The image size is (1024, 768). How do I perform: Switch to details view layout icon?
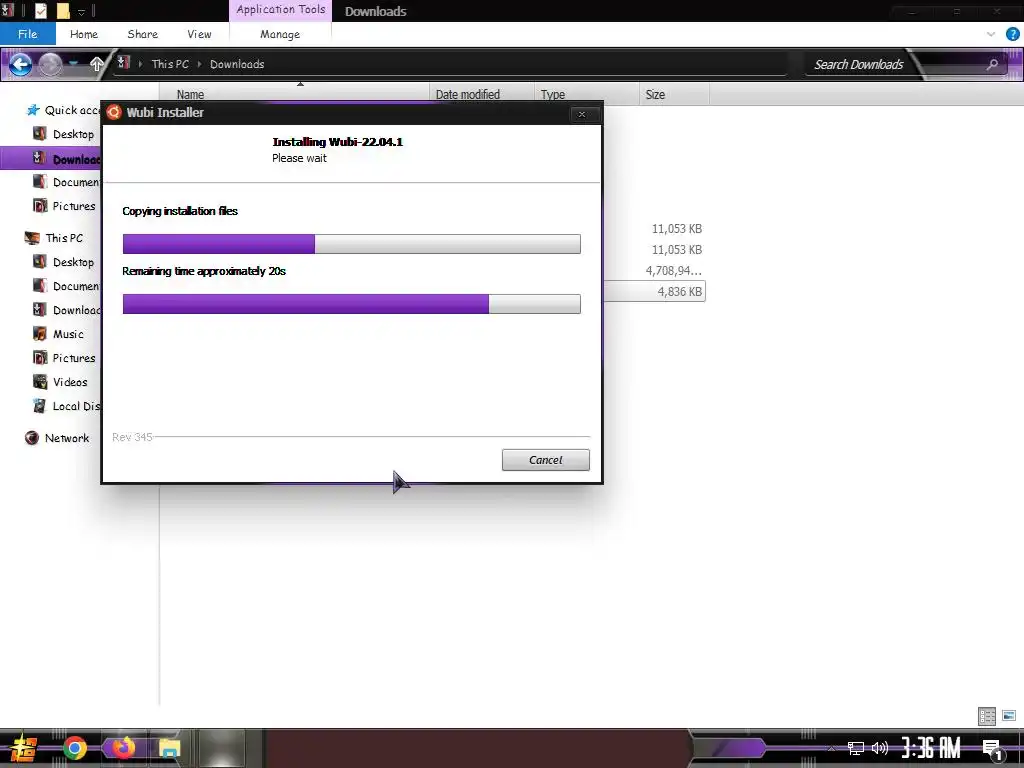pyautogui.click(x=987, y=716)
